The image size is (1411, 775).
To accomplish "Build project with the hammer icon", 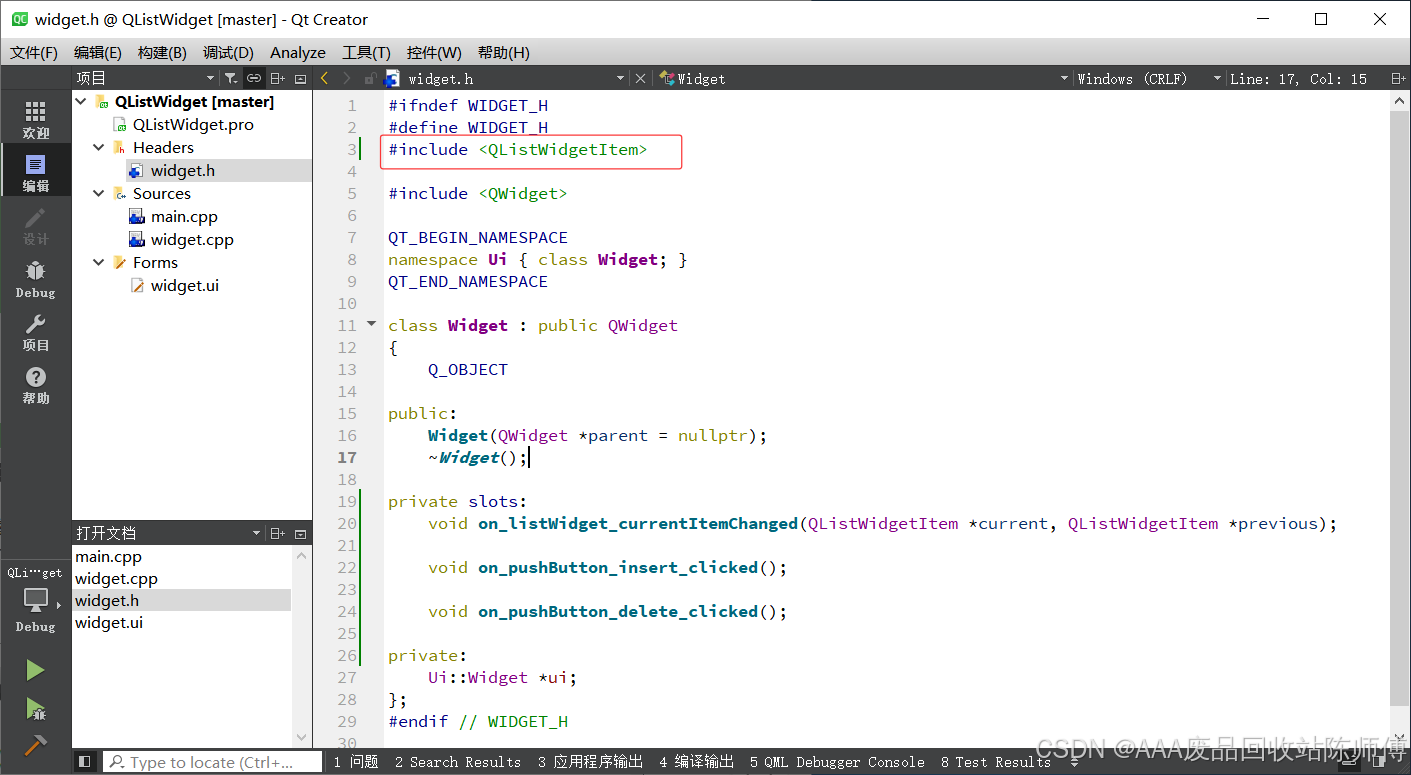I will click(x=35, y=746).
